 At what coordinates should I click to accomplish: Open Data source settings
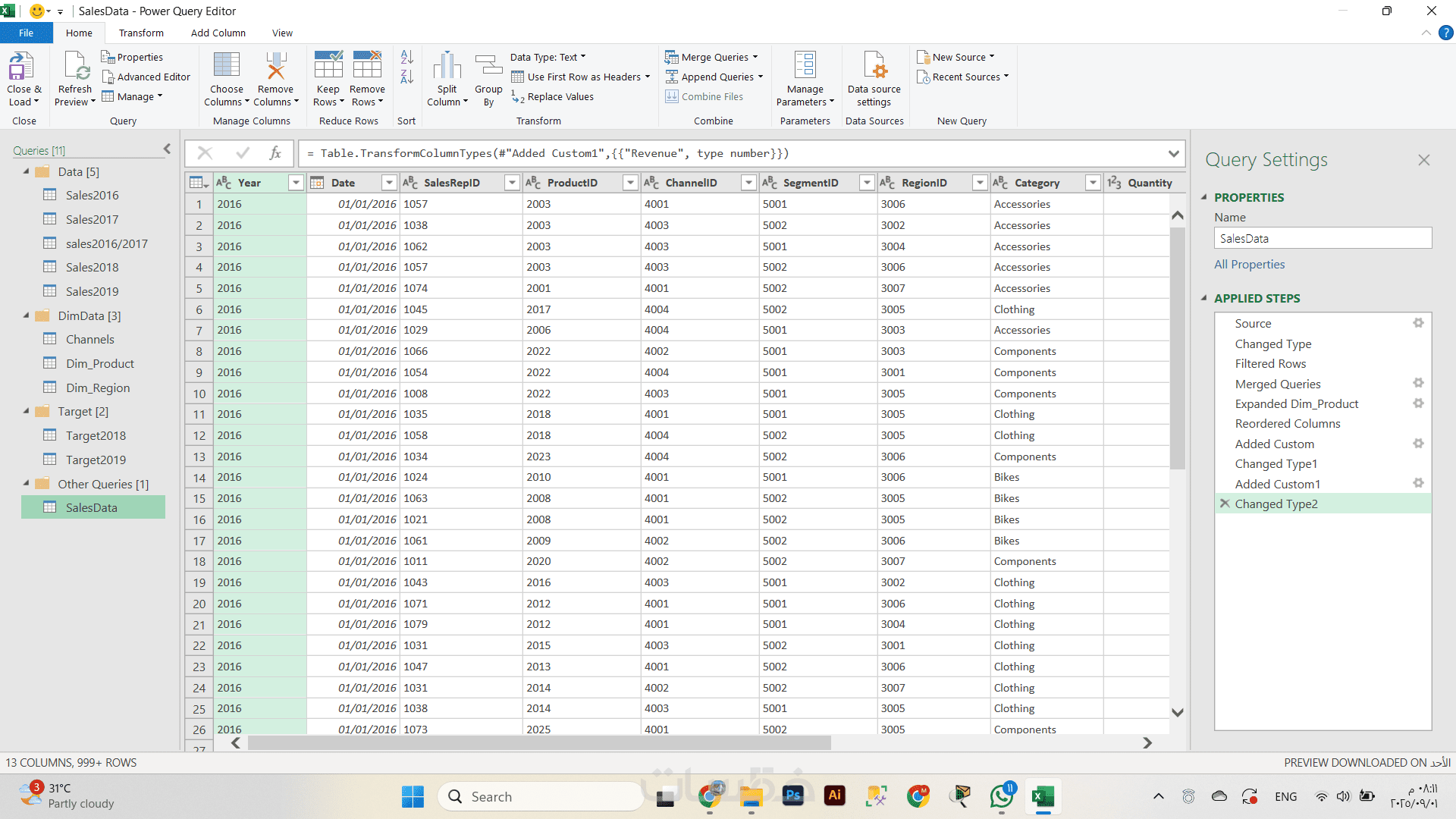point(874,66)
